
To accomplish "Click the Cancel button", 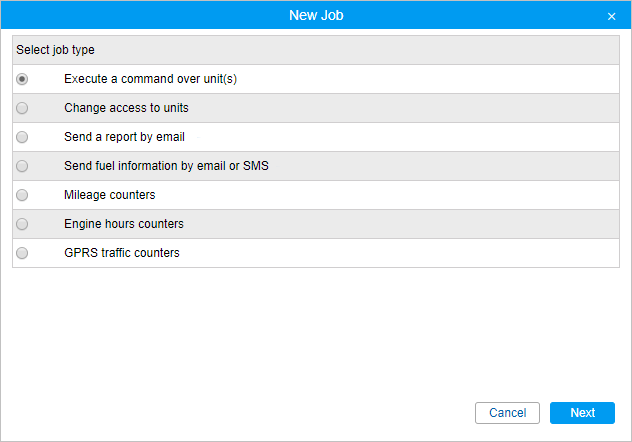I will click(x=507, y=413).
